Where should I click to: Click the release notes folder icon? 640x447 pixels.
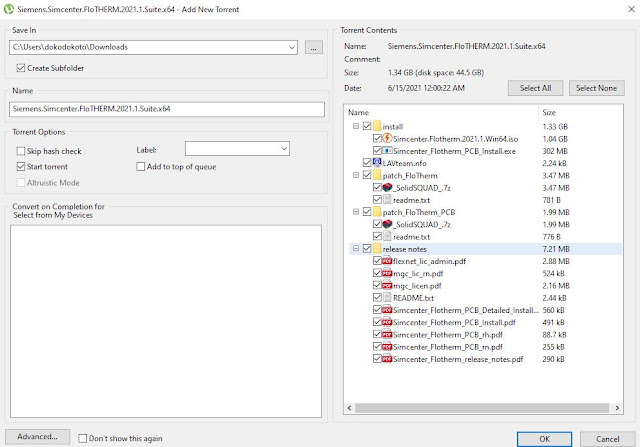click(377, 249)
